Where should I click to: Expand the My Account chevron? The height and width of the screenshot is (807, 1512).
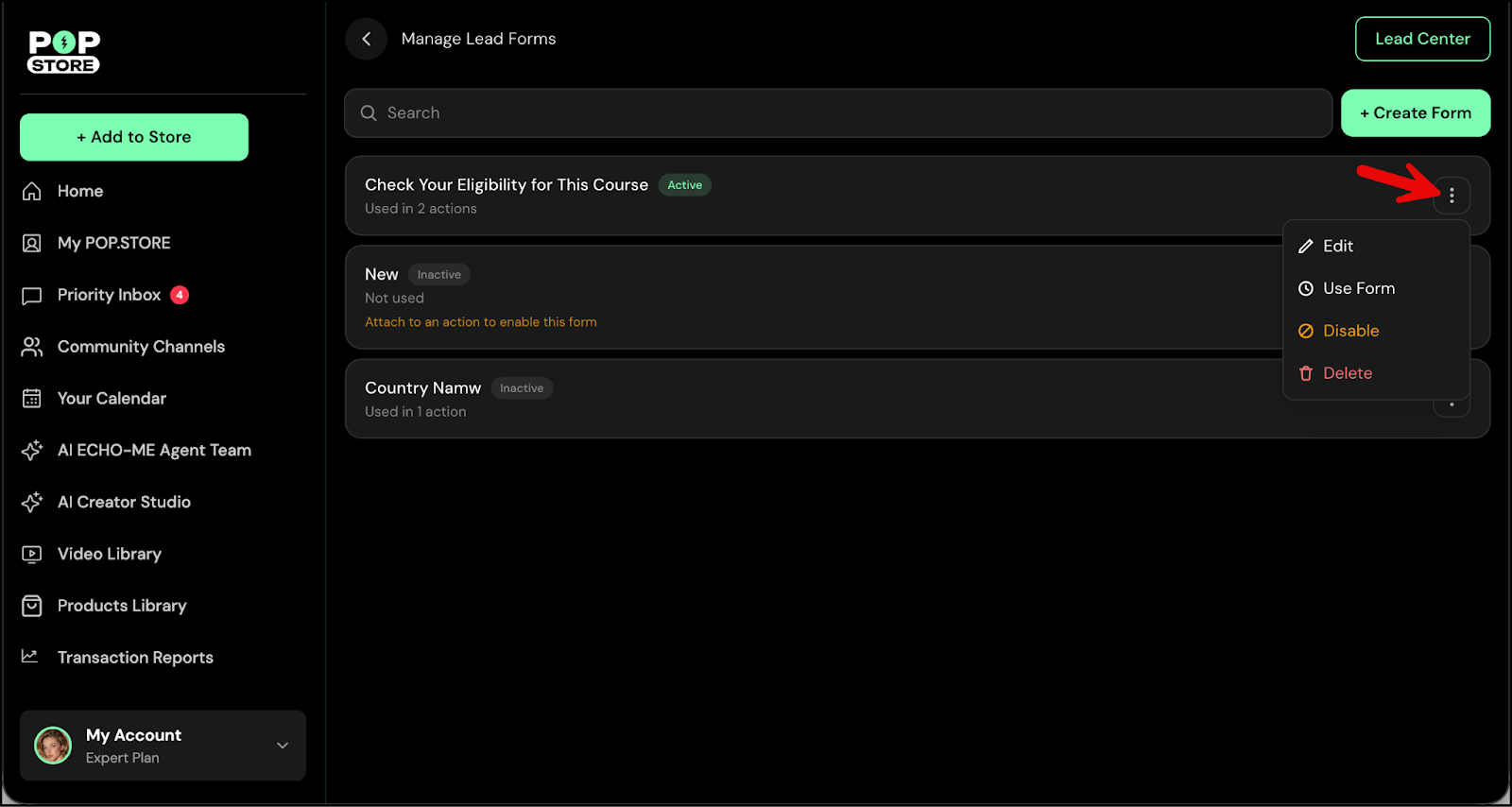[x=283, y=746]
